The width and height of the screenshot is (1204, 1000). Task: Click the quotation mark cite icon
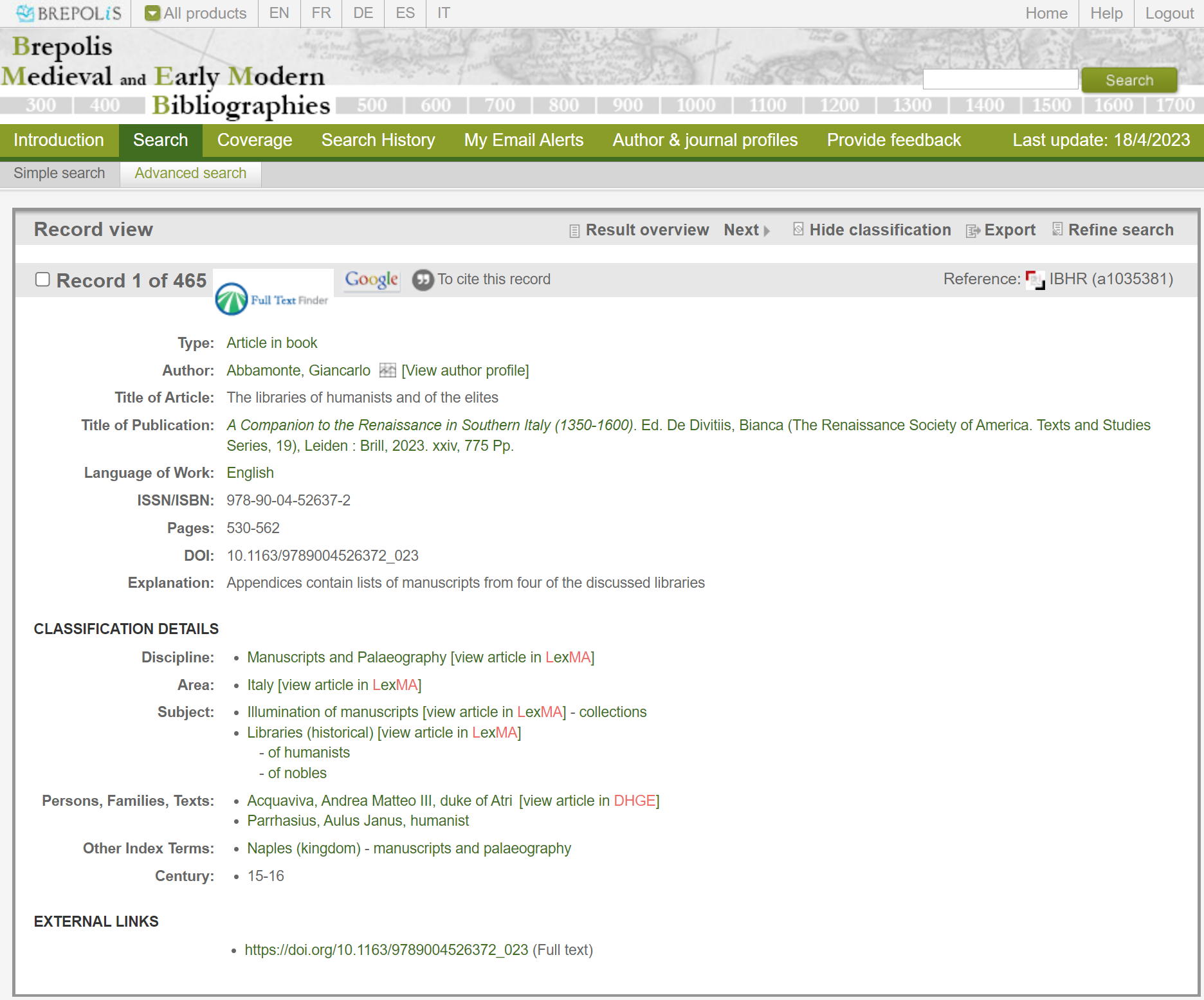[x=423, y=280]
